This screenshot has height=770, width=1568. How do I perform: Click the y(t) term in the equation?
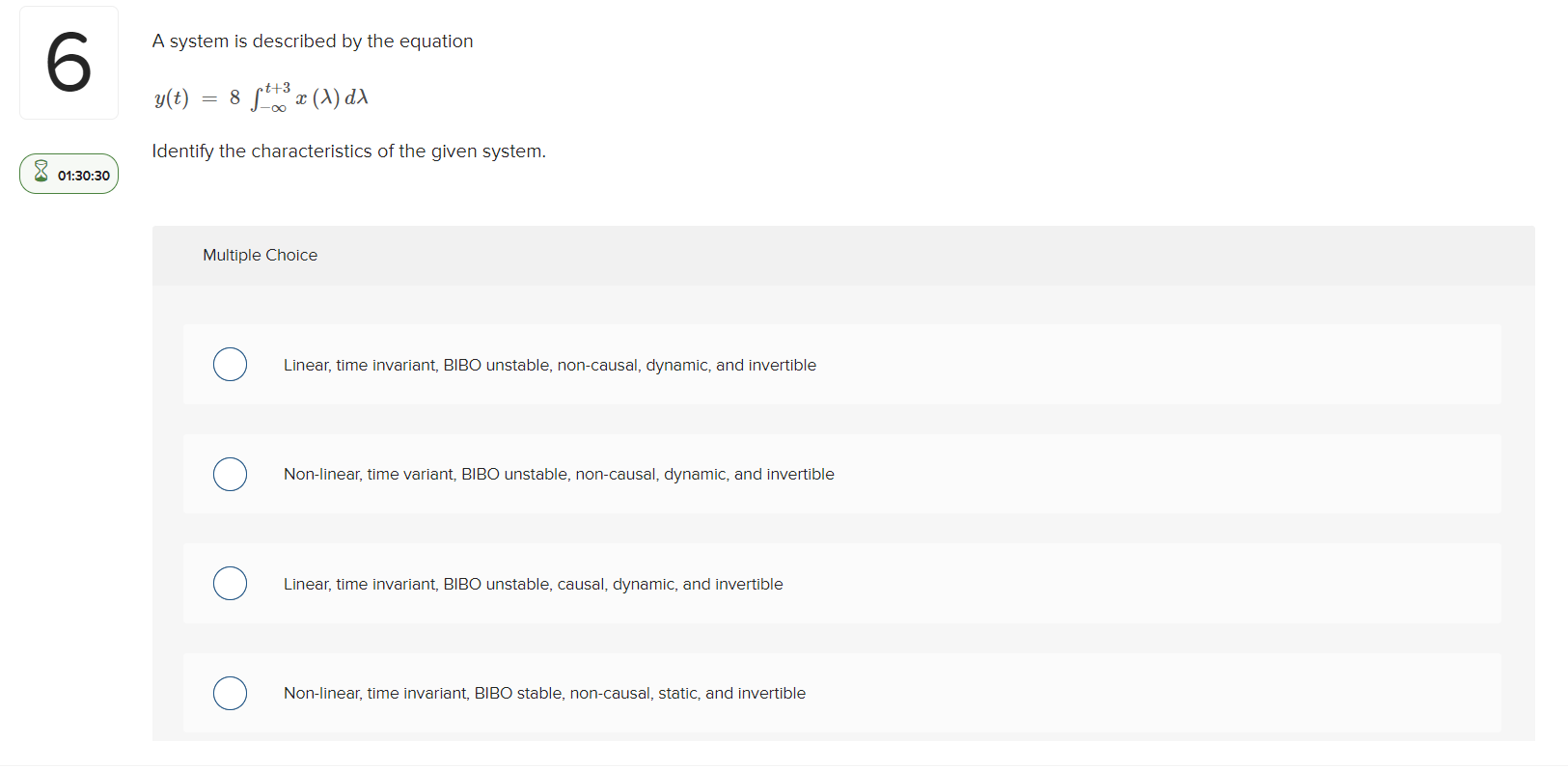tap(172, 98)
